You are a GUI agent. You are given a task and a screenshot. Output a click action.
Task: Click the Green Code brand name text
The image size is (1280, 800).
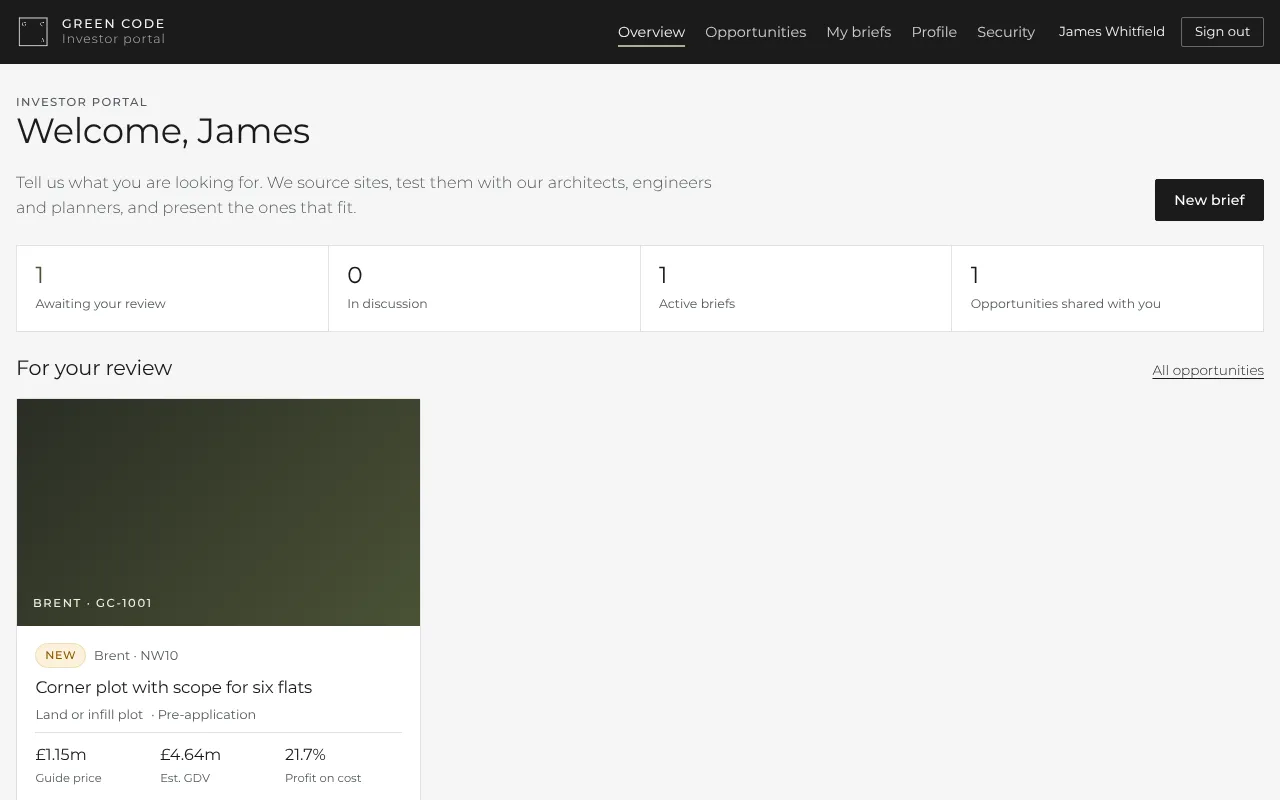pyautogui.click(x=114, y=23)
